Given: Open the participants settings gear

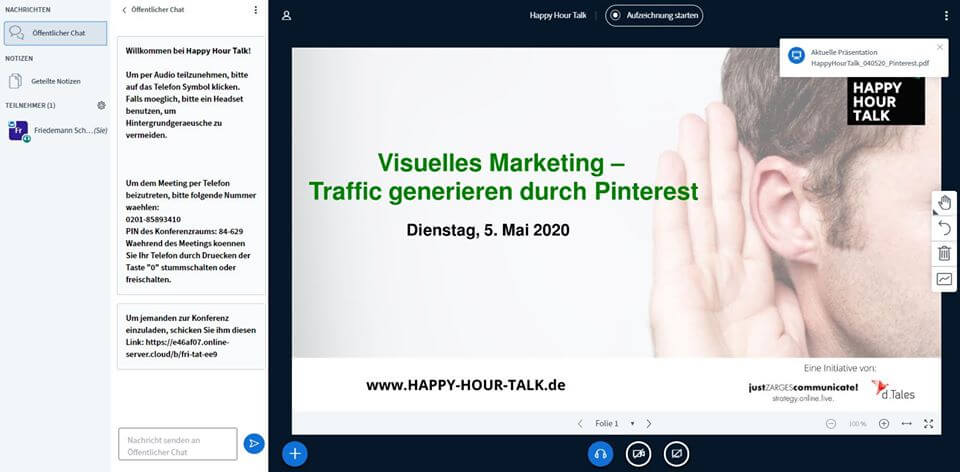Looking at the screenshot, I should 101,105.
